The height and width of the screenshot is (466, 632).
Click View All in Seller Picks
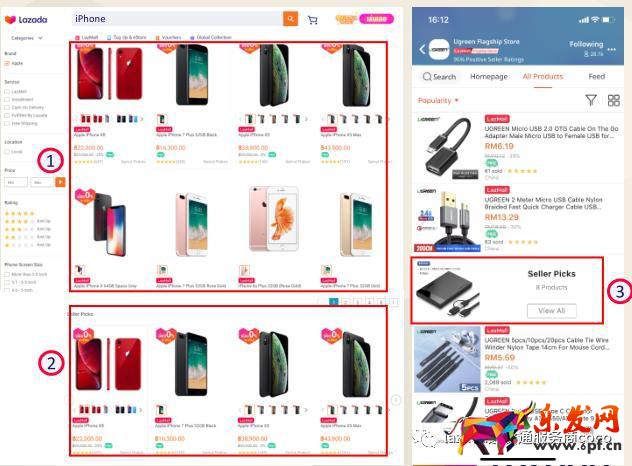(x=552, y=310)
